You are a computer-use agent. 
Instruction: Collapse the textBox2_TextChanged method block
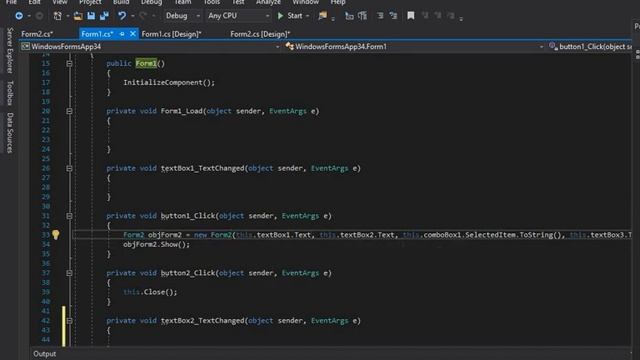[x=69, y=321]
